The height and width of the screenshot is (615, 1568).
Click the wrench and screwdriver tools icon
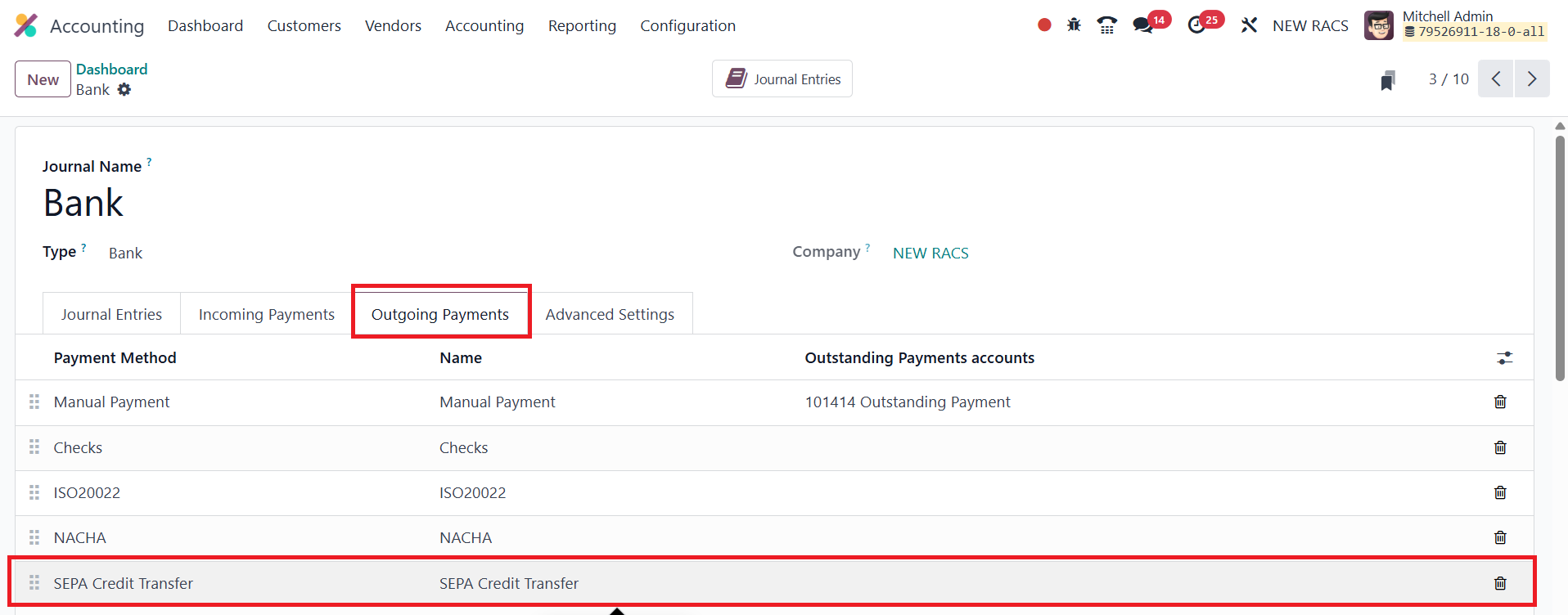(1249, 25)
